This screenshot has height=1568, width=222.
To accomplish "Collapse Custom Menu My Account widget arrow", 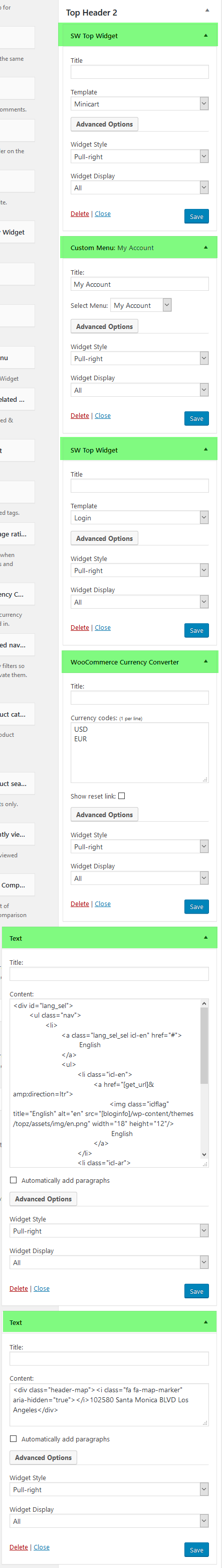I will [x=205, y=247].
